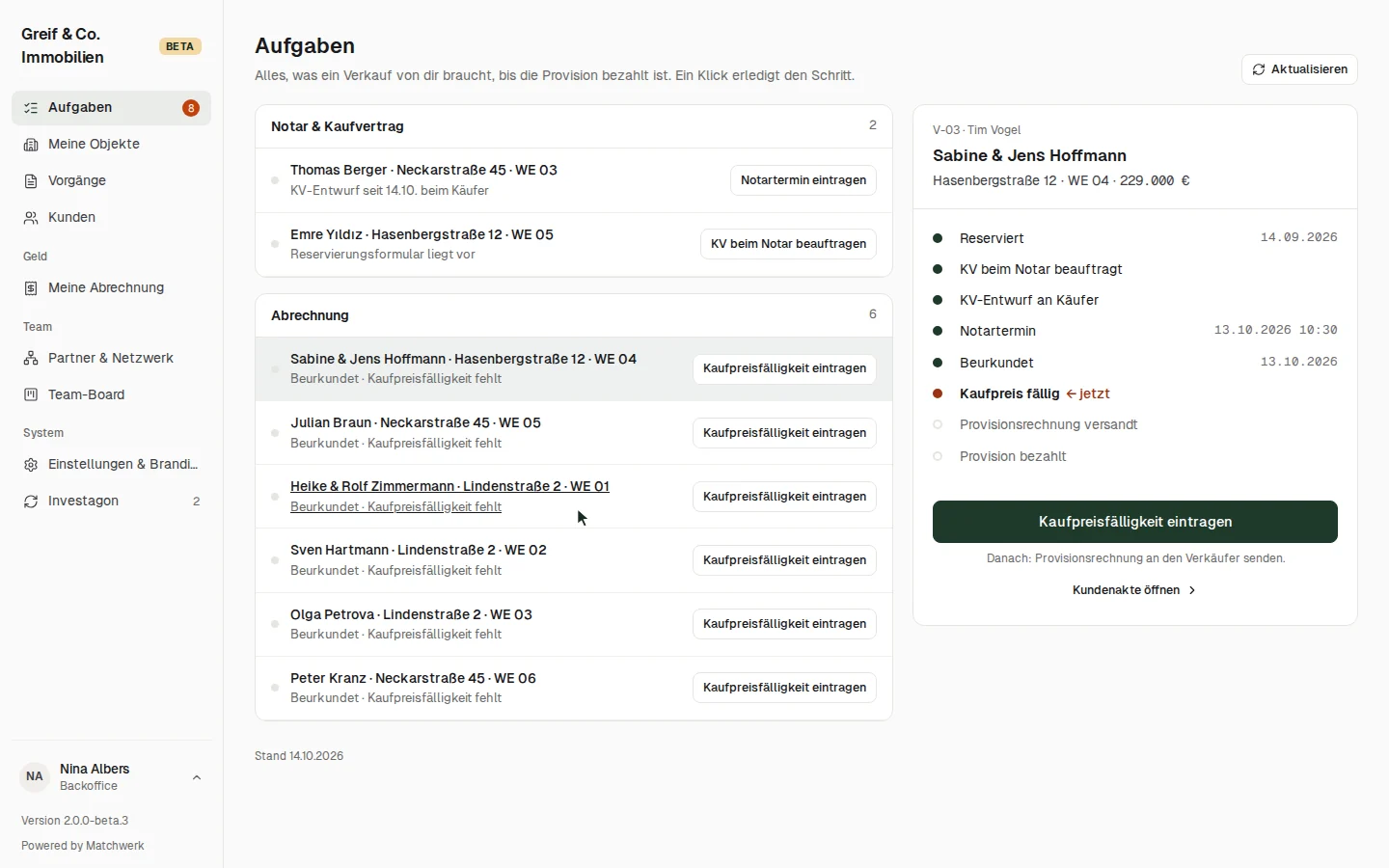1389x868 pixels.
Task: Click the Provisionsrechnung versandt step
Action: (x=1135, y=424)
